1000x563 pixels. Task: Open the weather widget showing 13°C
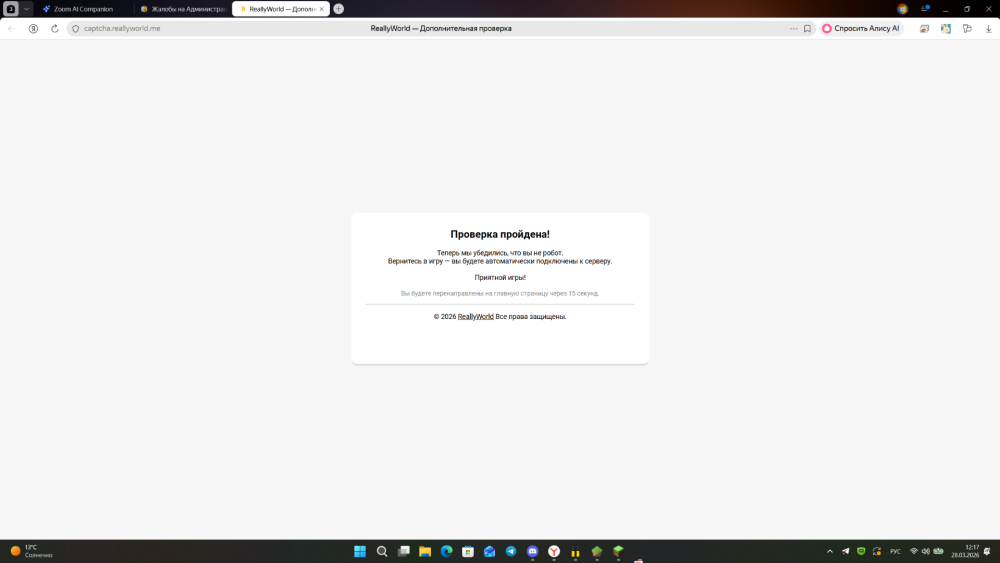31,552
